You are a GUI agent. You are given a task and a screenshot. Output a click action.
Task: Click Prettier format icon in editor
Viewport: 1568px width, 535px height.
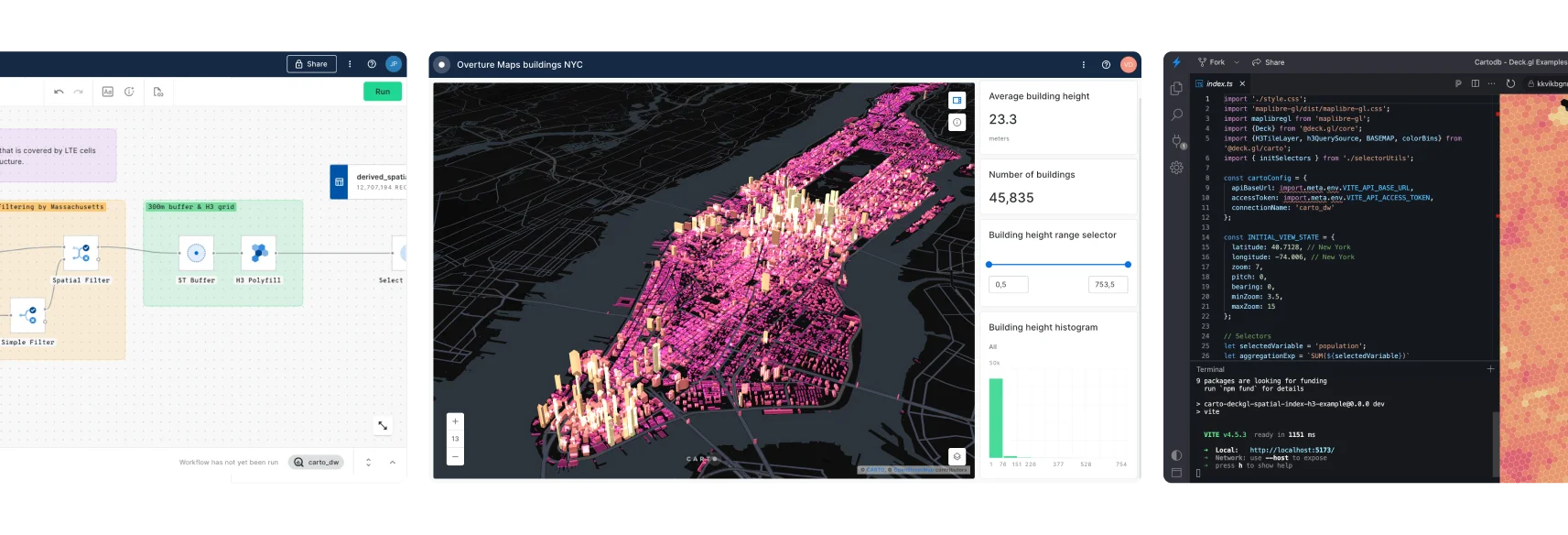(1458, 83)
